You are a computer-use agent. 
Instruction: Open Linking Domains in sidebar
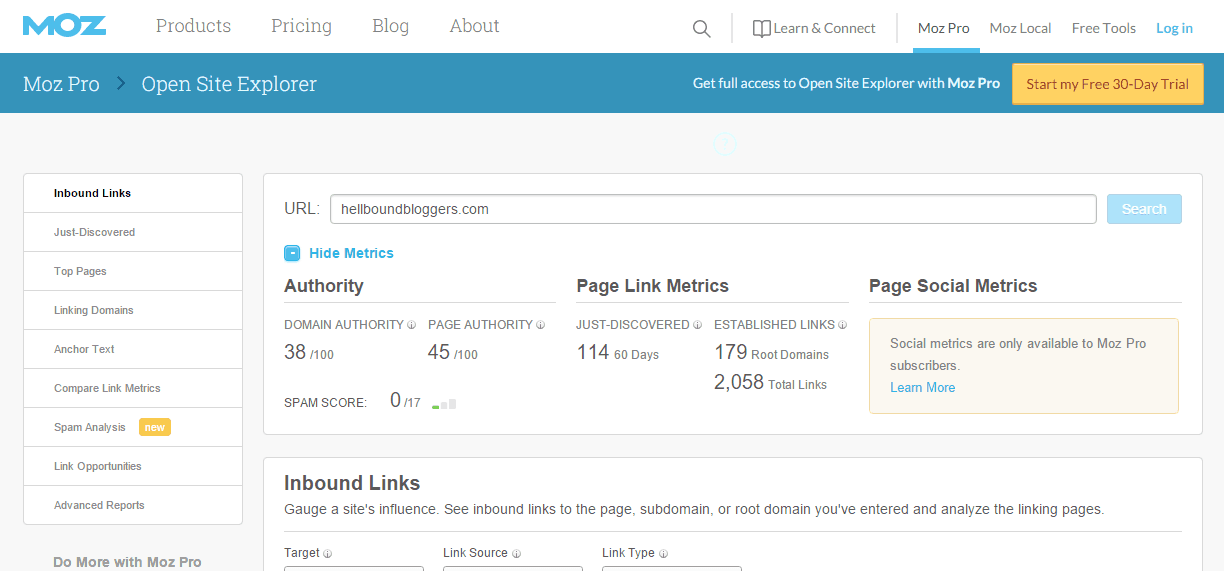click(x=133, y=310)
